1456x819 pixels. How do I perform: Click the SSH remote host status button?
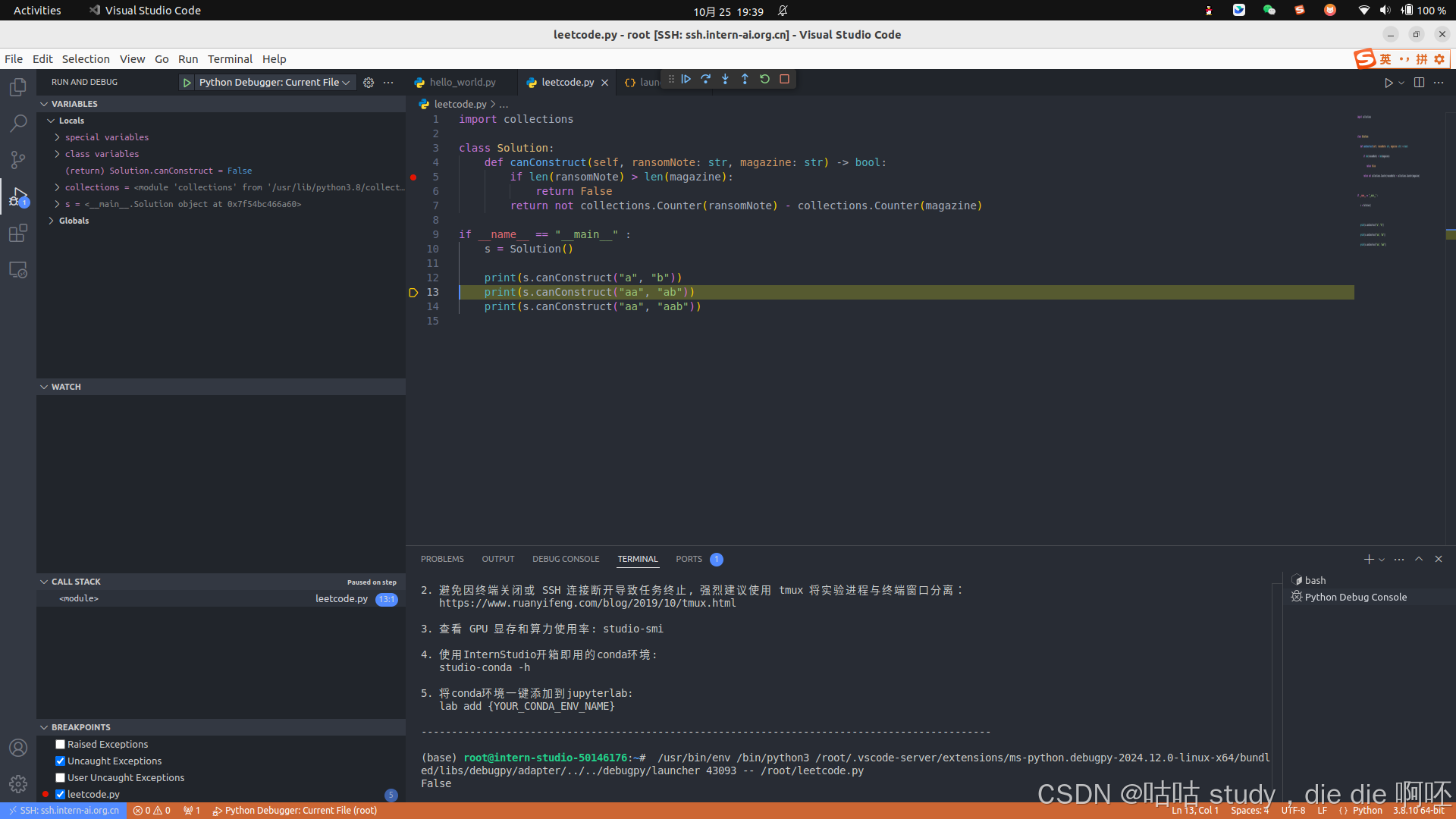(64, 811)
